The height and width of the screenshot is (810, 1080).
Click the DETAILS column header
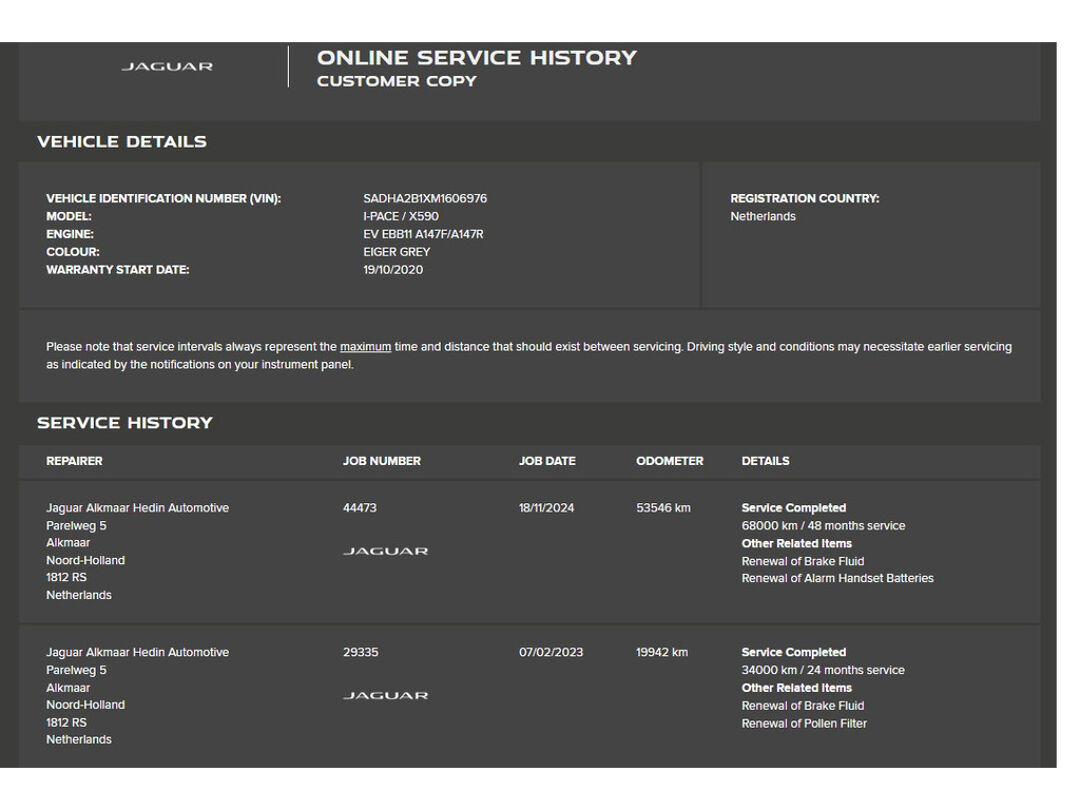(x=765, y=461)
